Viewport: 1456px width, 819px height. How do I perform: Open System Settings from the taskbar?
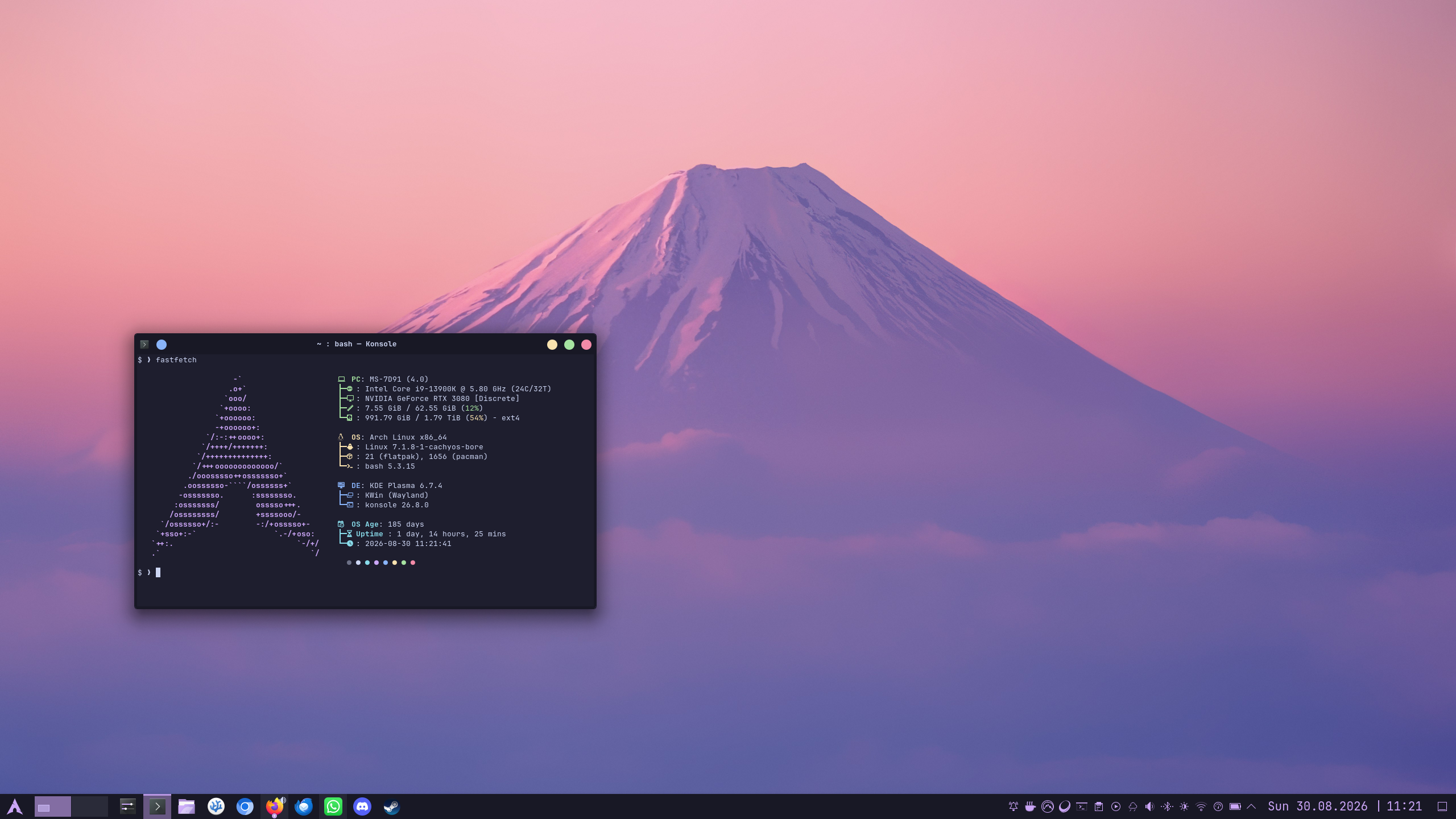pos(127,806)
